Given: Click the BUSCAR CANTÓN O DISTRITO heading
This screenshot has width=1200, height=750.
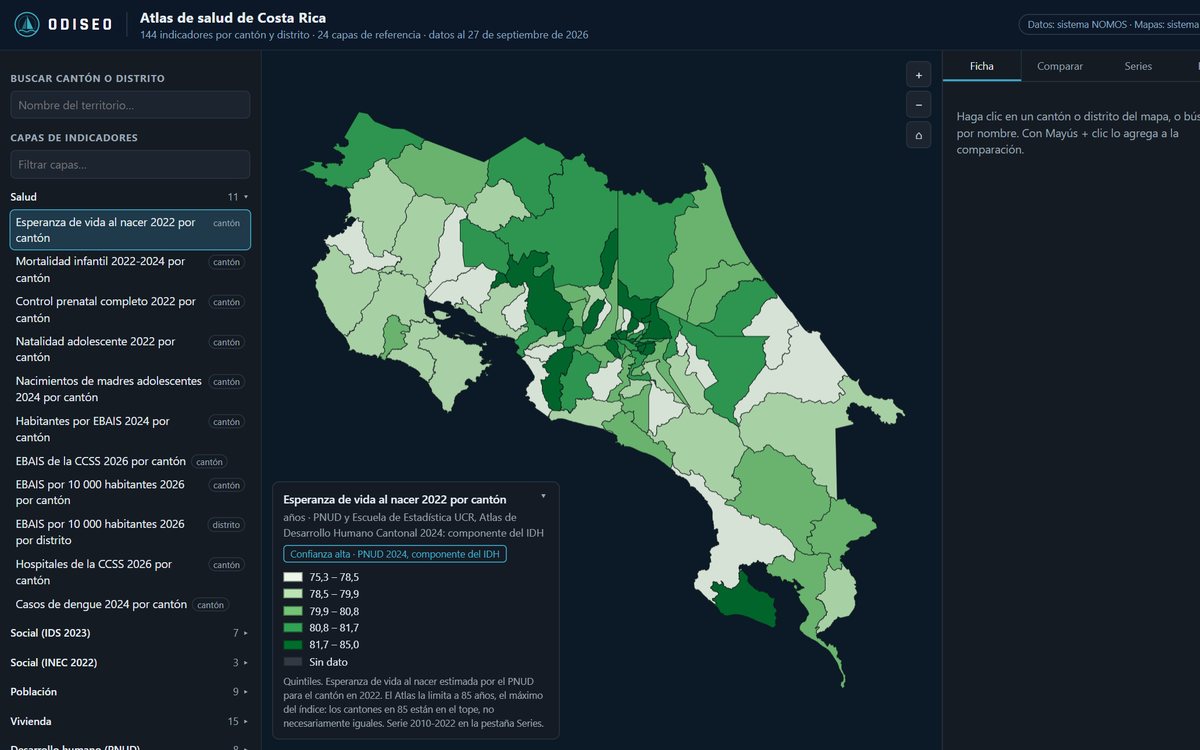Looking at the screenshot, I should (x=88, y=78).
